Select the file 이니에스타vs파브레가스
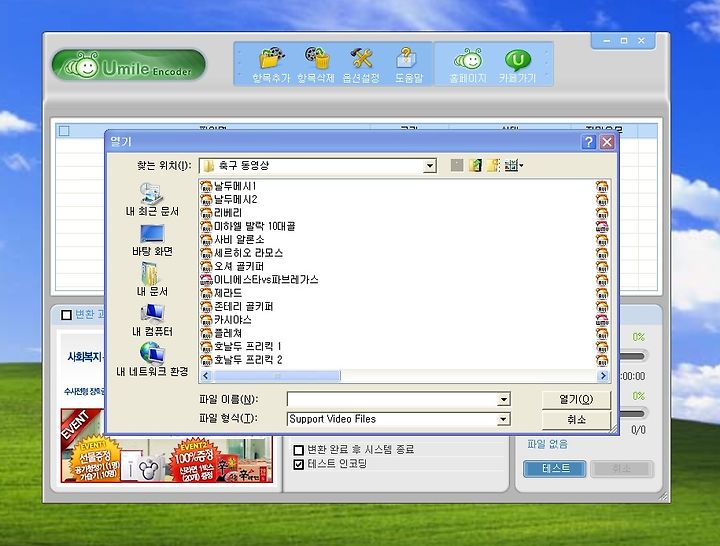Screen dimensions: 720x546 click(x=259, y=280)
